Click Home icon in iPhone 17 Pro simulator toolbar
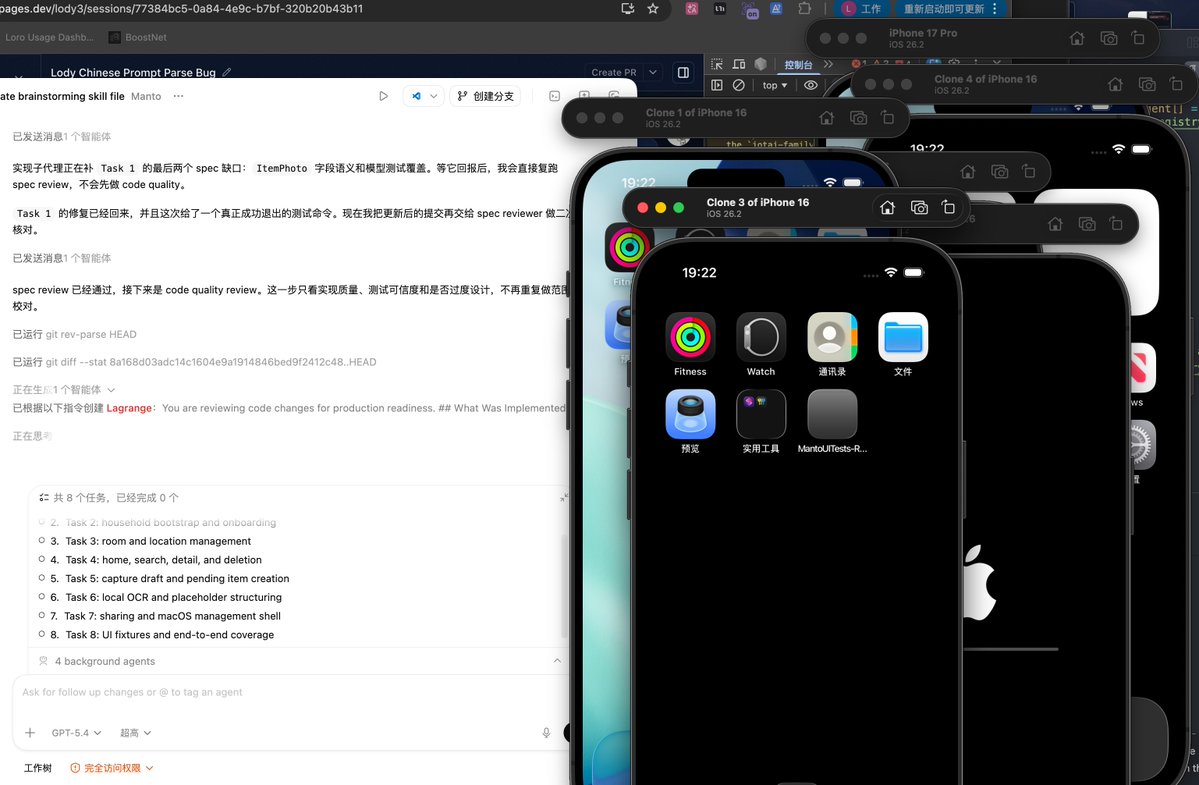1199x785 pixels. [x=1077, y=38]
